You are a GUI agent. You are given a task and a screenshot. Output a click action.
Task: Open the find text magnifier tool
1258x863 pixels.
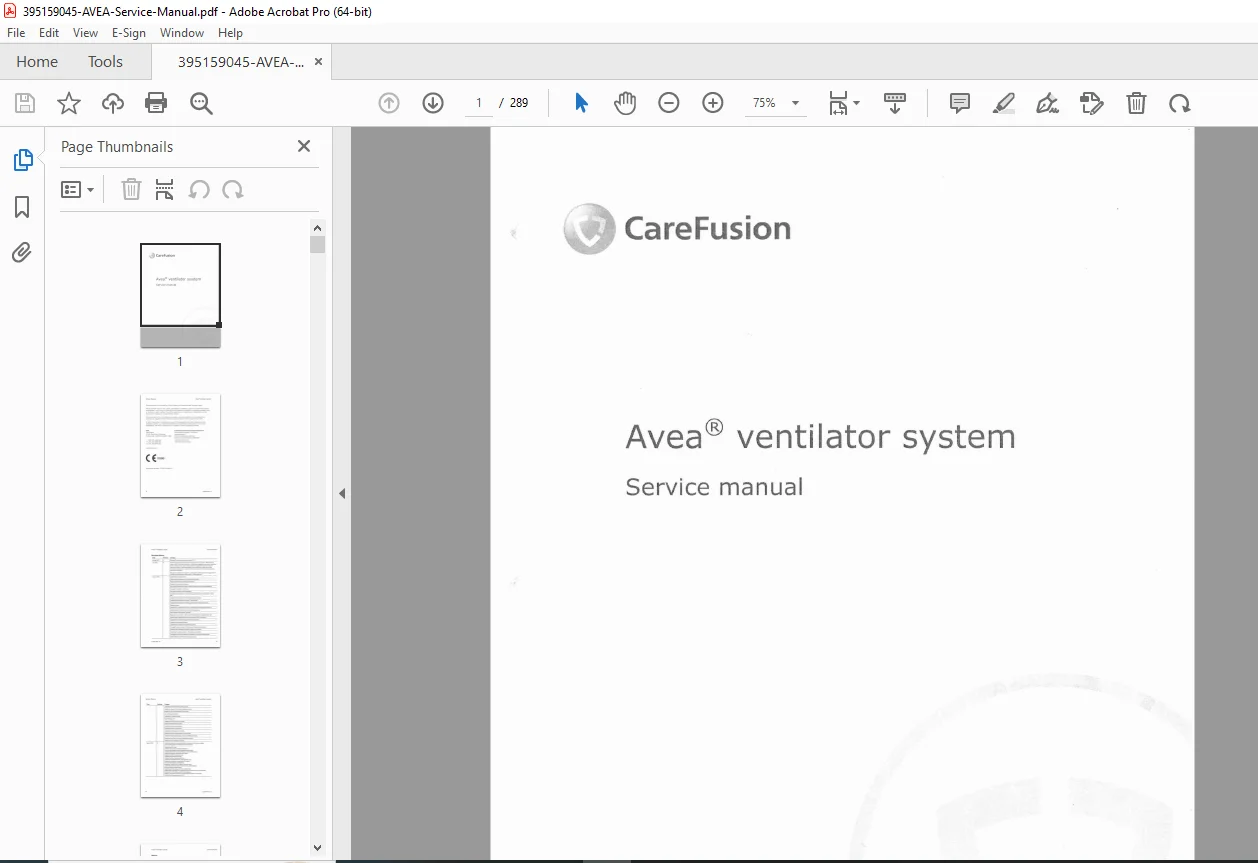202,103
